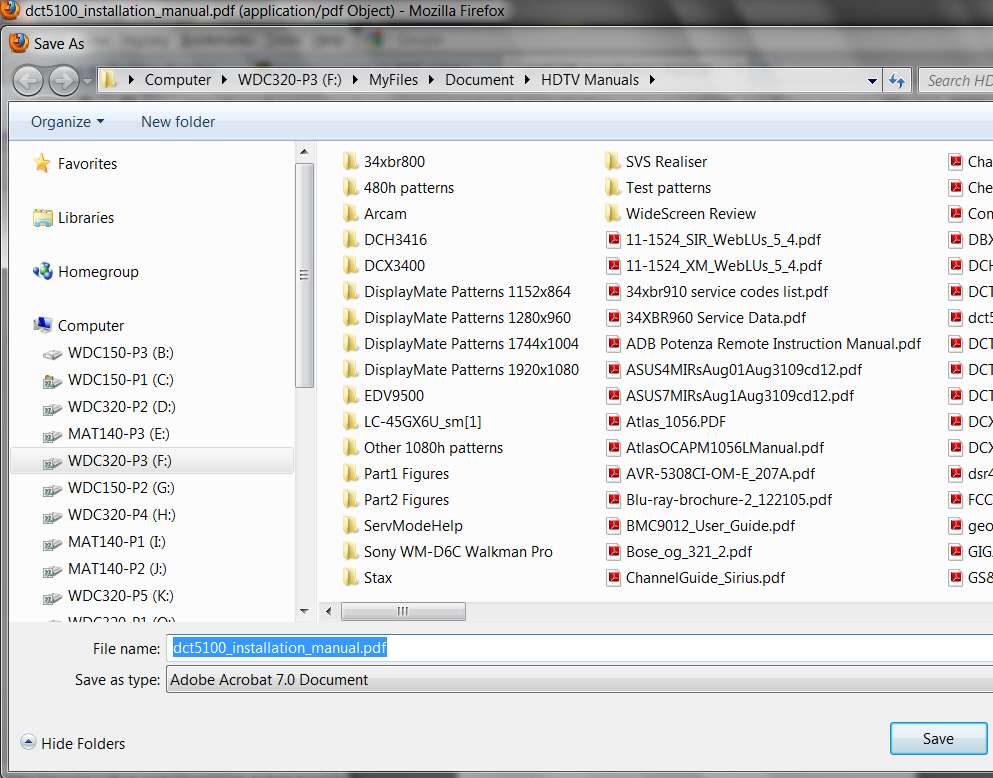The image size is (993, 778).
Task: Select drive WDC320-P2 (D:)
Action: click(122, 406)
